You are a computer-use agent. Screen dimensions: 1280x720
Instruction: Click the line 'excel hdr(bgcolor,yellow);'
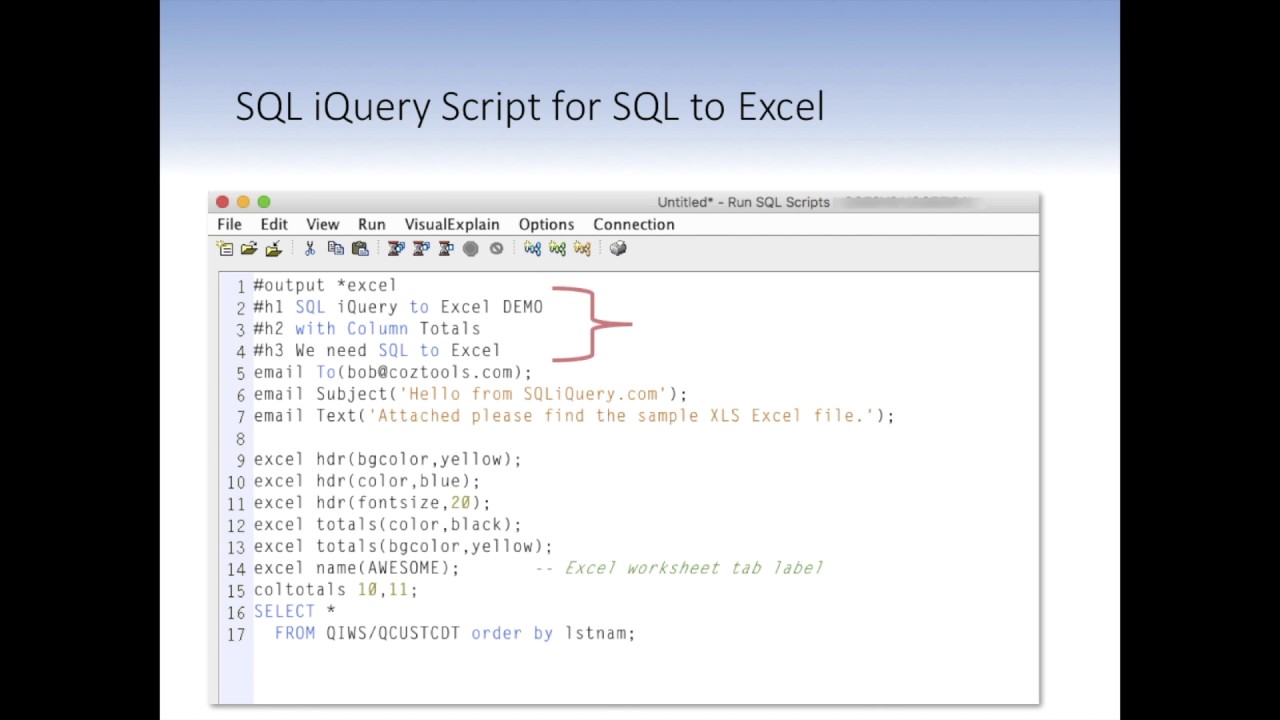pos(387,460)
